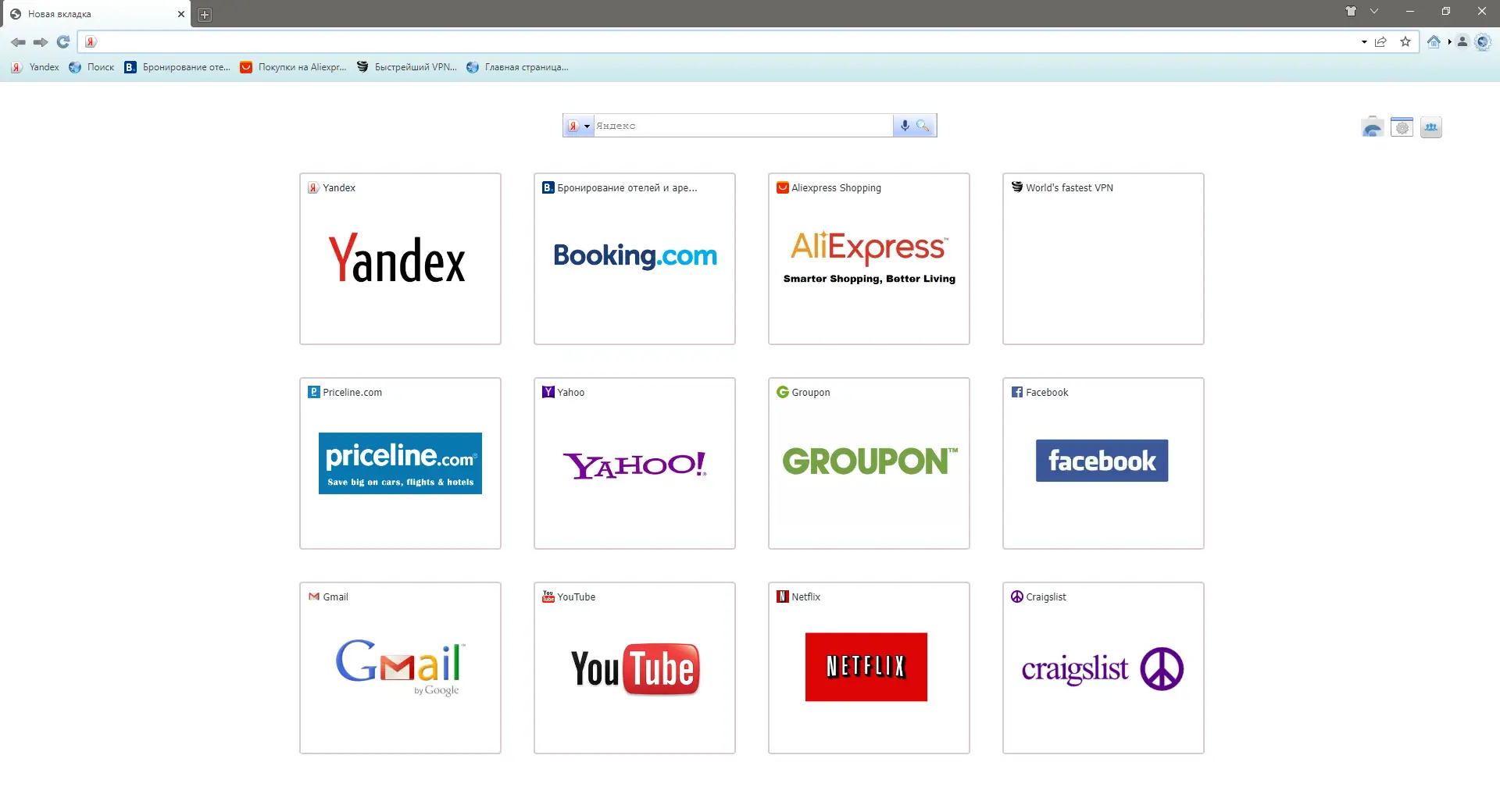Start voice search with microphone icon

(x=905, y=126)
